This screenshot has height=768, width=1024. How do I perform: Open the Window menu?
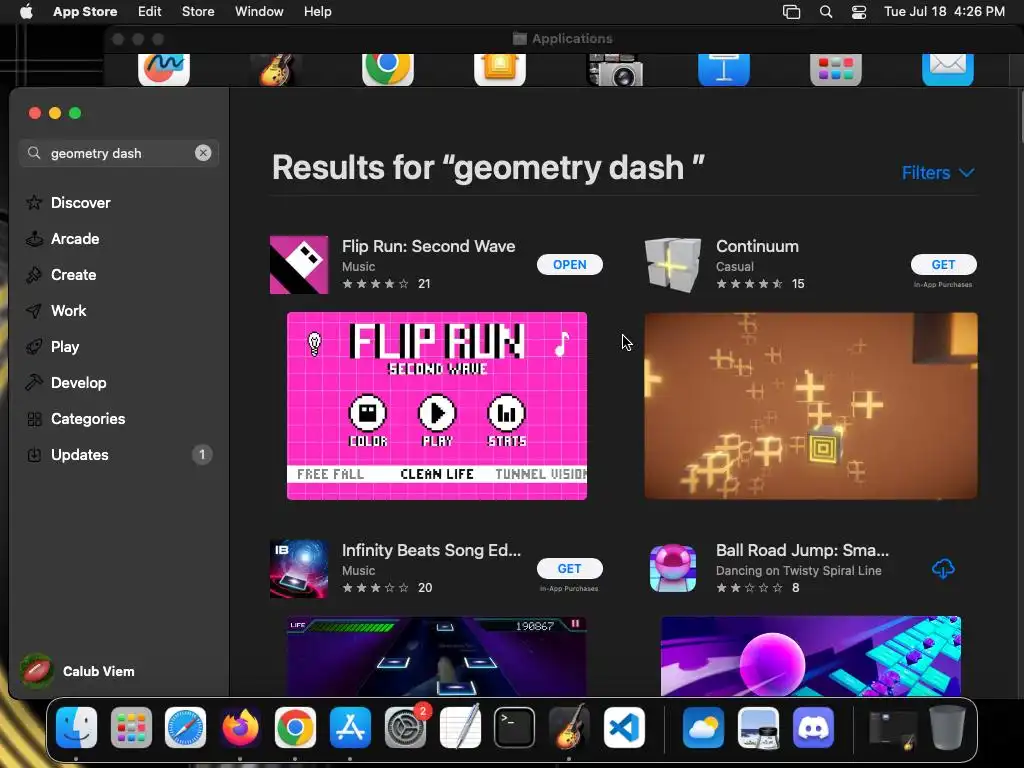(x=259, y=11)
